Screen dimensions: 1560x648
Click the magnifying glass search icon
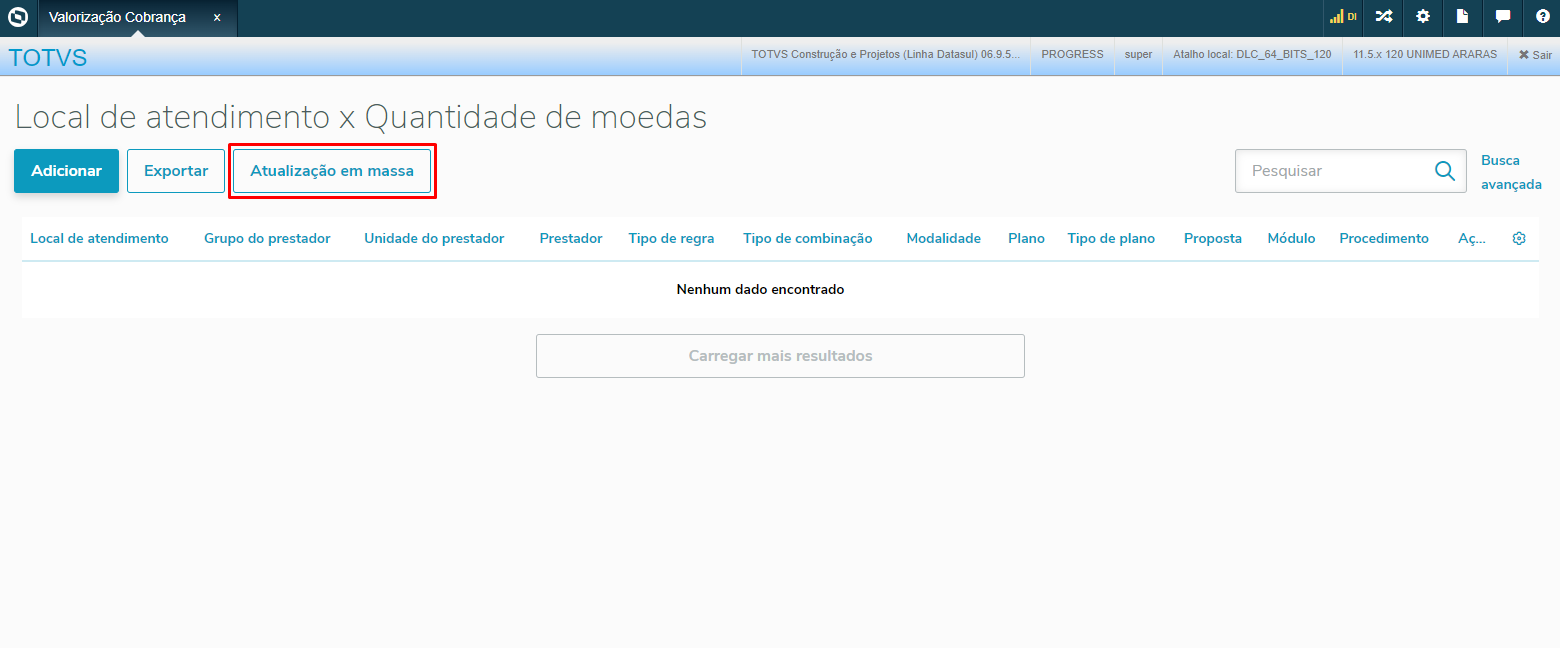[1445, 171]
